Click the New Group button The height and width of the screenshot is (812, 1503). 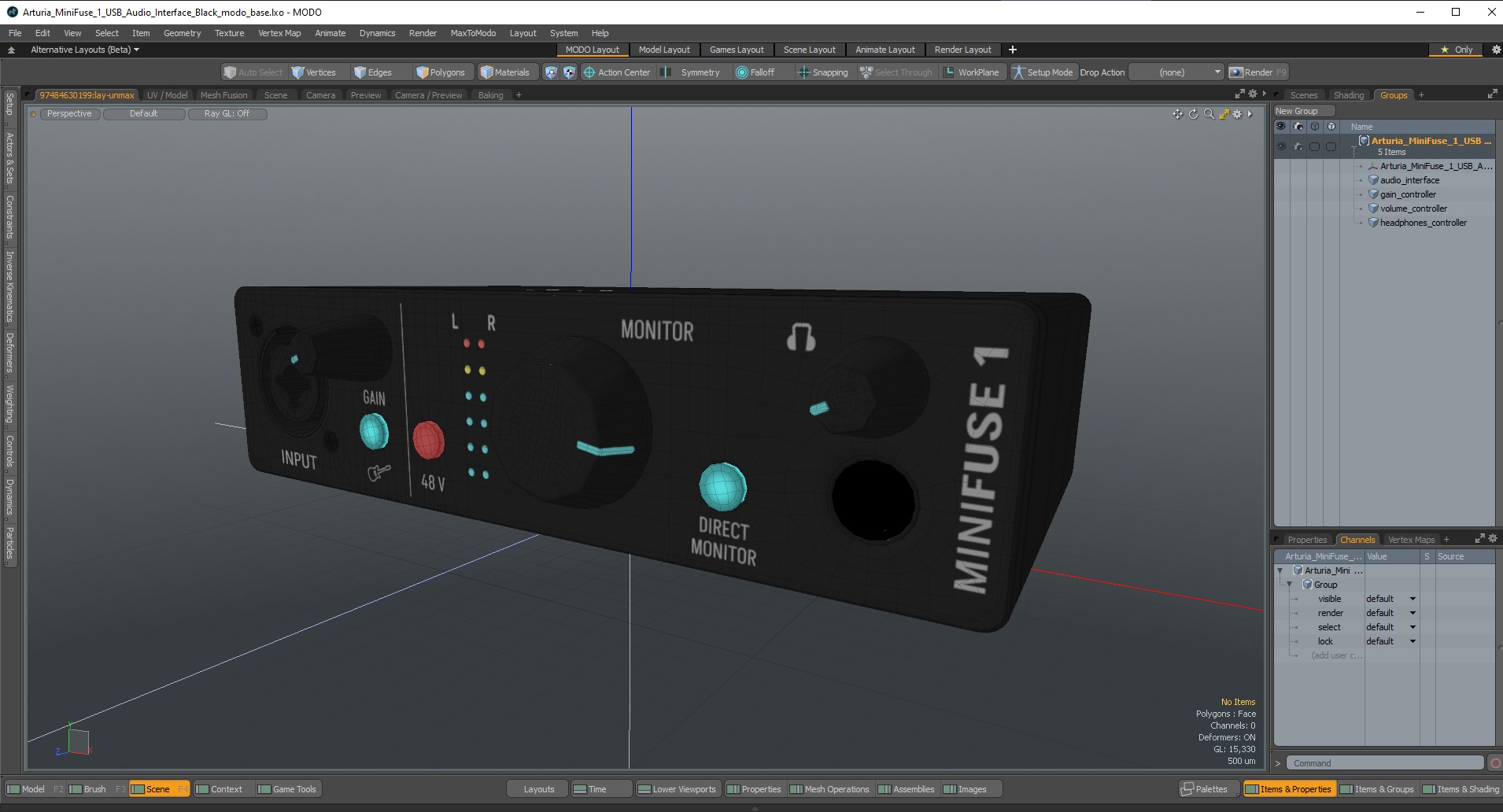[1304, 111]
